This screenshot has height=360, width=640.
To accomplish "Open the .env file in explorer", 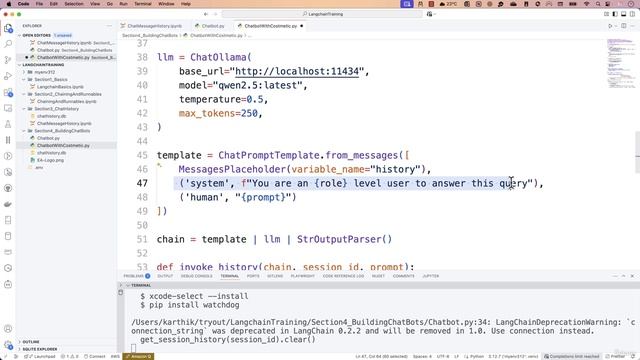I will tap(39, 168).
